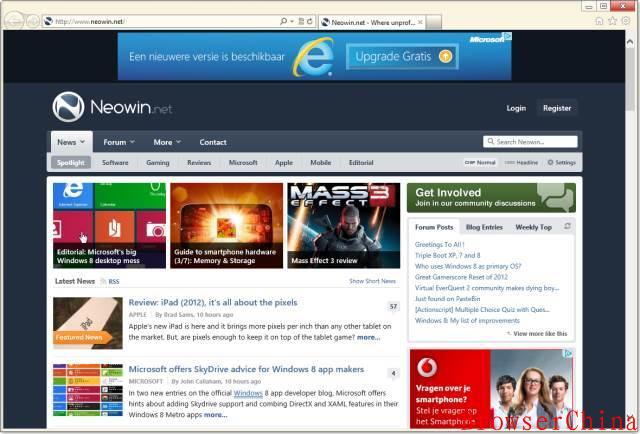Click the Windows hyperlink in SkyDrive article
The width and height of the screenshot is (640, 434).
click(x=248, y=393)
